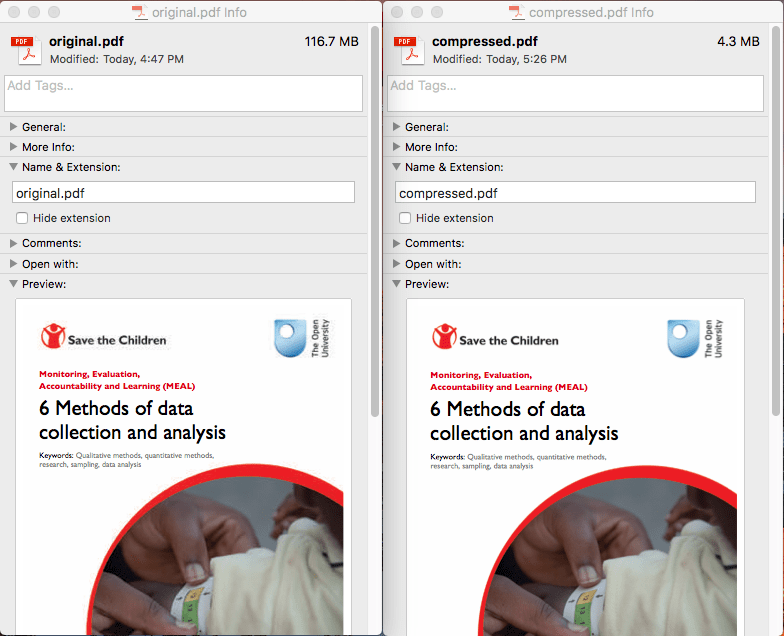
Task: Click the title bar proxy icon of original.pdf Info
Action: tap(140, 12)
